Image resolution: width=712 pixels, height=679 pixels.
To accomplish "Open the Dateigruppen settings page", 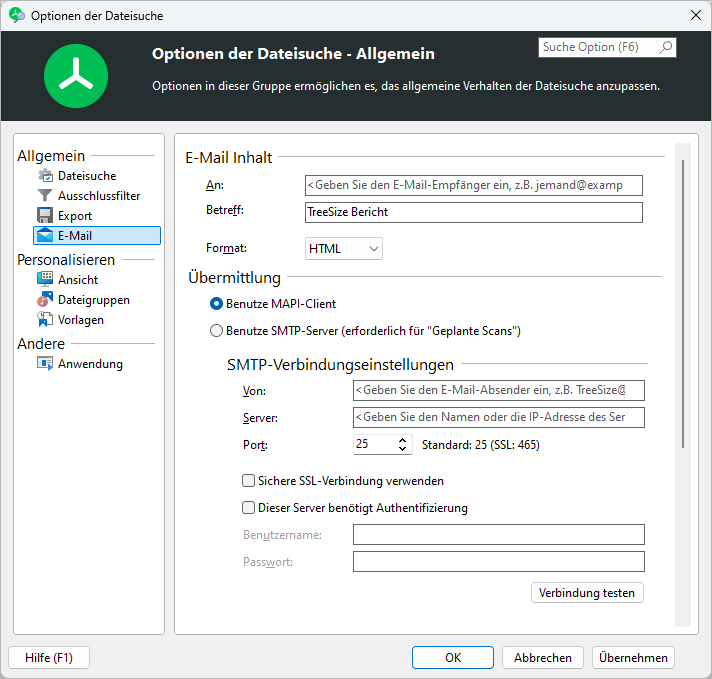I will click(94, 300).
